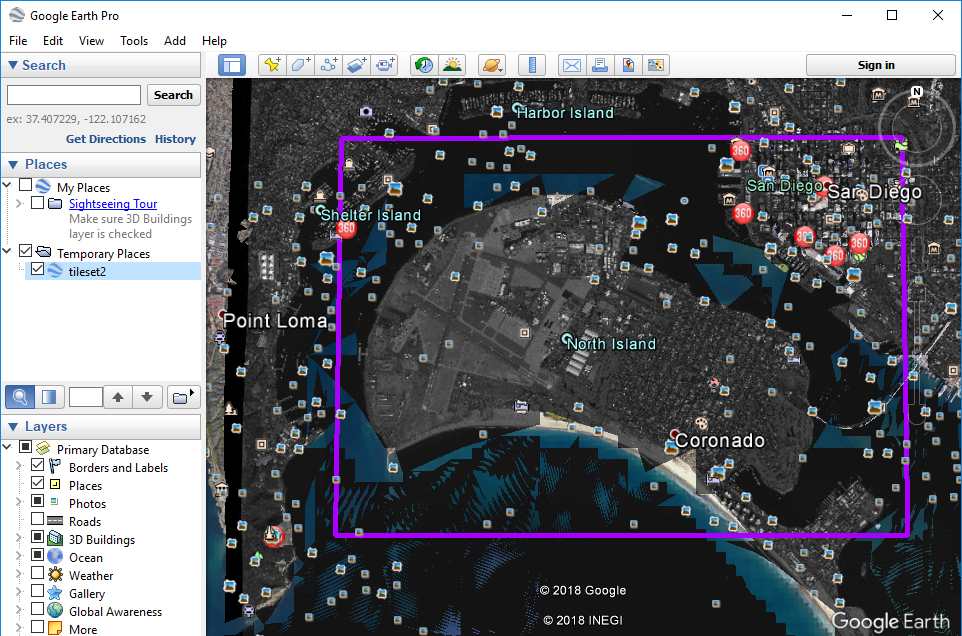Add an image overlay
Screen dimensions: 962x636
(x=356, y=65)
